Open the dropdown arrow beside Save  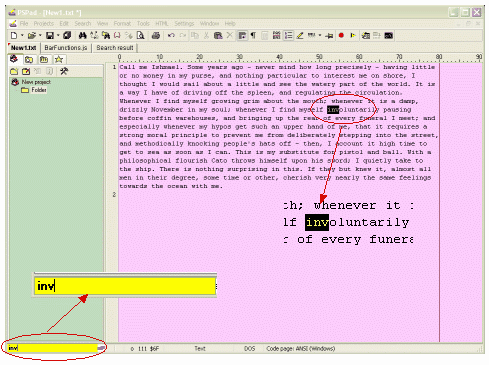pos(58,35)
